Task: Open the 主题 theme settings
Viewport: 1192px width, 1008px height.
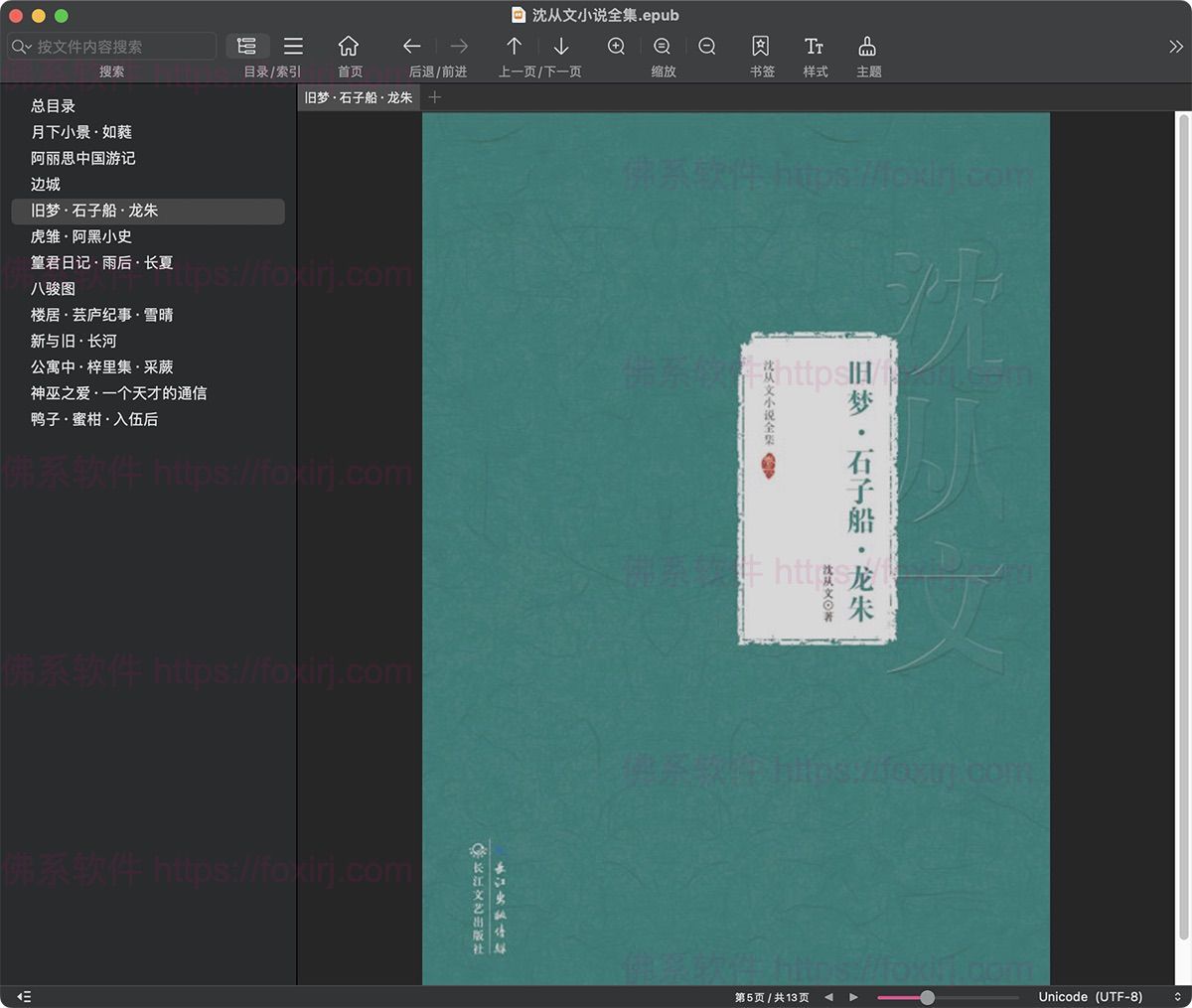Action: [x=866, y=46]
